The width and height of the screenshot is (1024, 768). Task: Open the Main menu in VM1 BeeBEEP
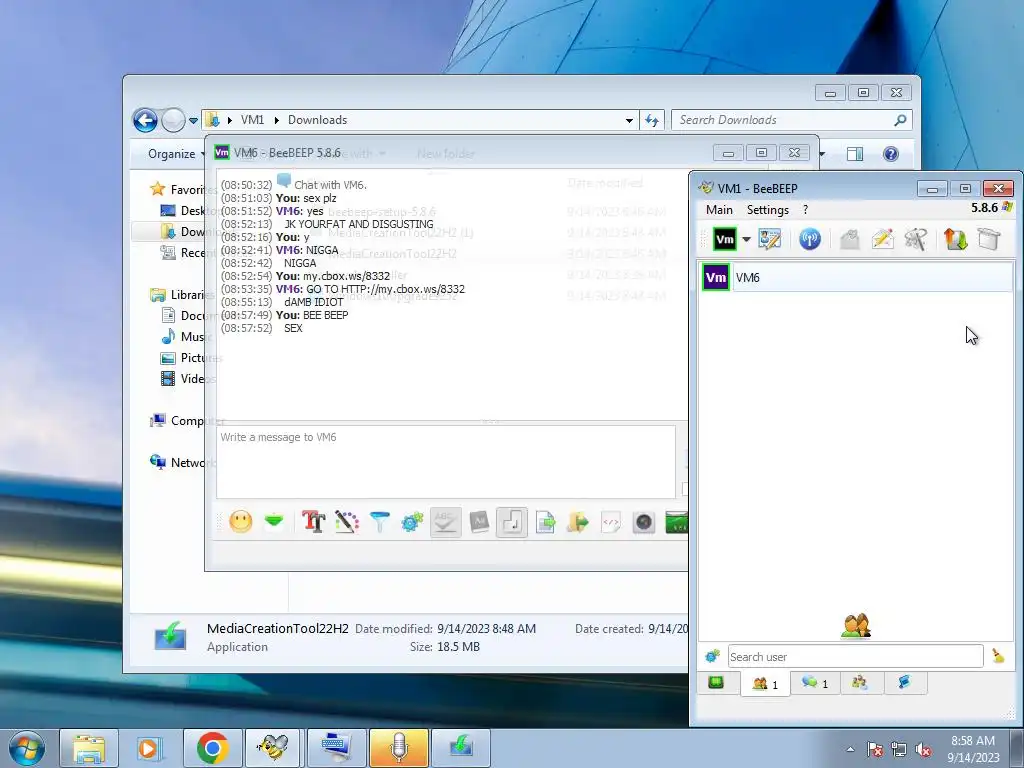point(719,210)
